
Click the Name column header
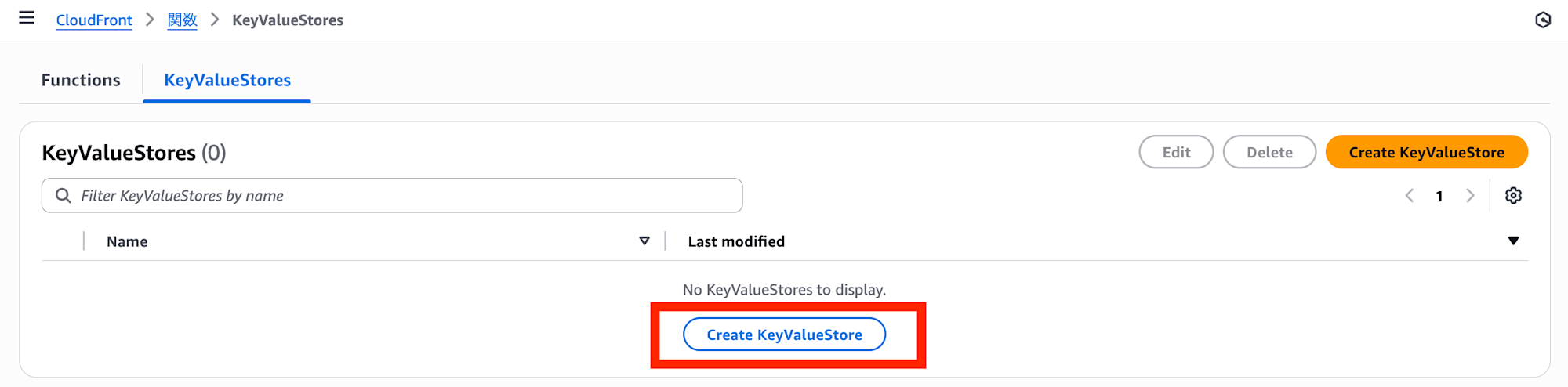coord(127,242)
